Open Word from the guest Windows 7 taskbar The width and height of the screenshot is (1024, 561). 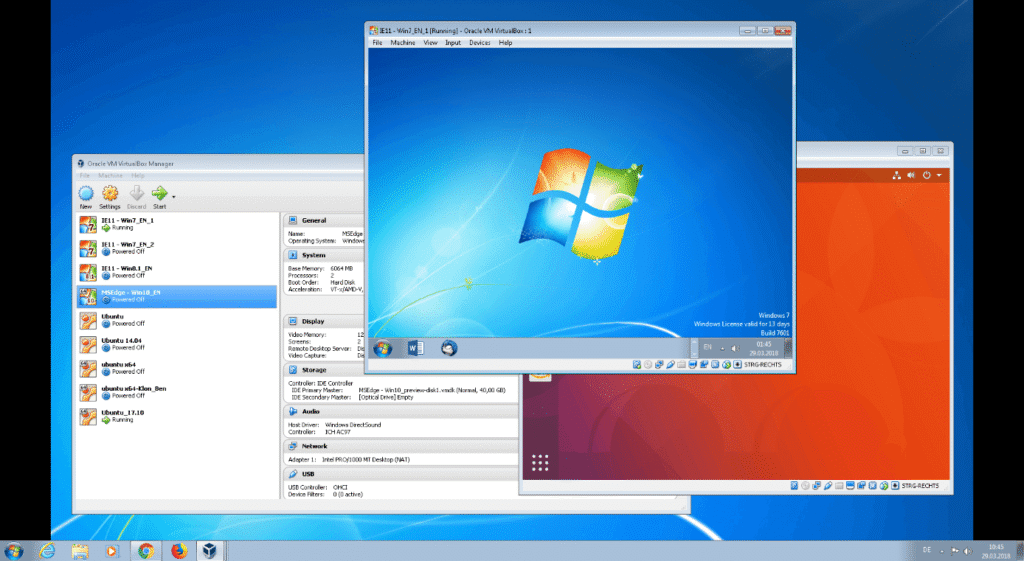coord(416,348)
